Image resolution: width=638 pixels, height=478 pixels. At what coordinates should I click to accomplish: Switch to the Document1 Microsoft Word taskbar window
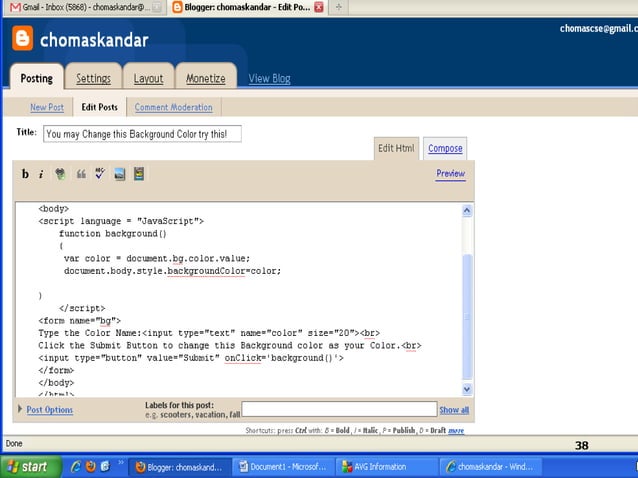(283, 467)
